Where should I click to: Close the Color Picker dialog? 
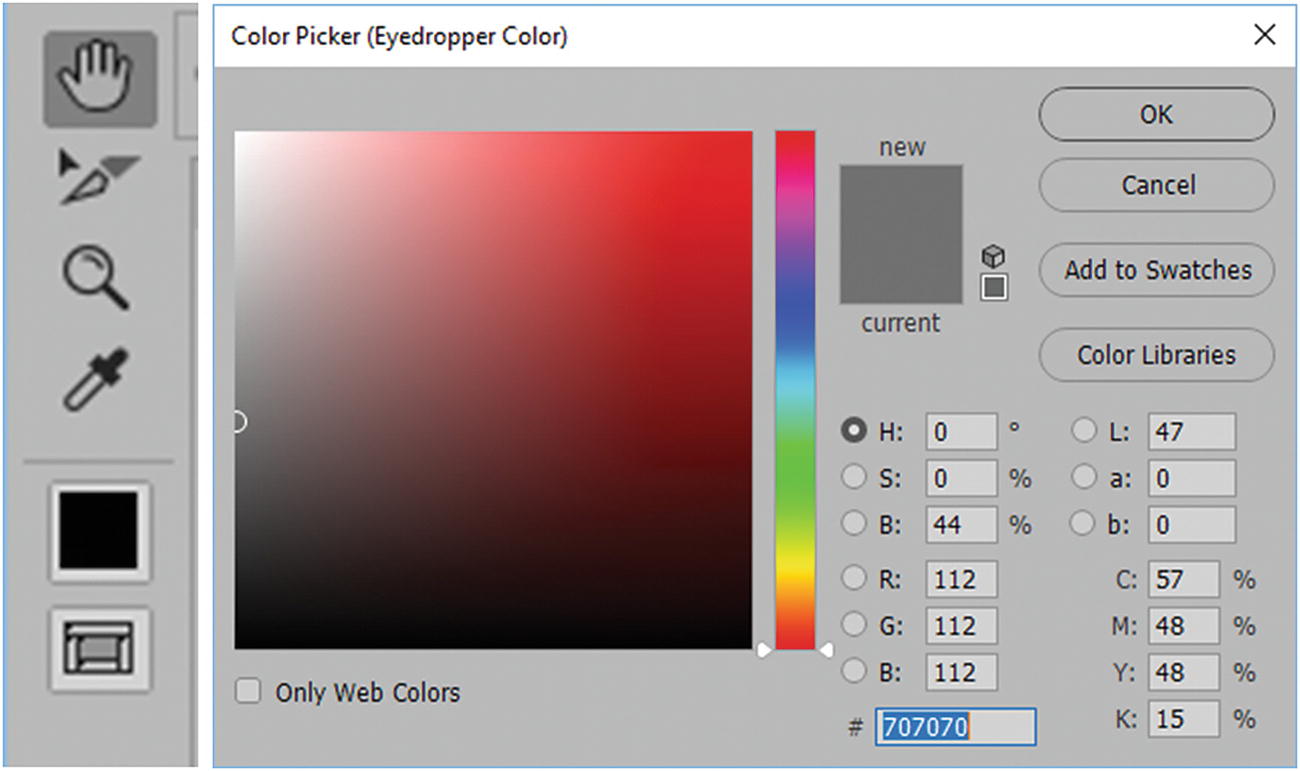coord(1264,36)
